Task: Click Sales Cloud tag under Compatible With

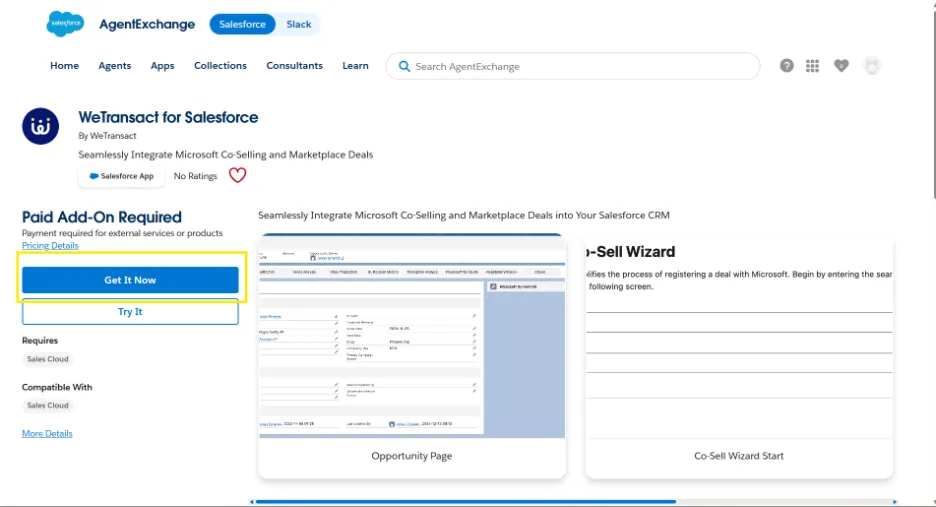Action: point(48,405)
